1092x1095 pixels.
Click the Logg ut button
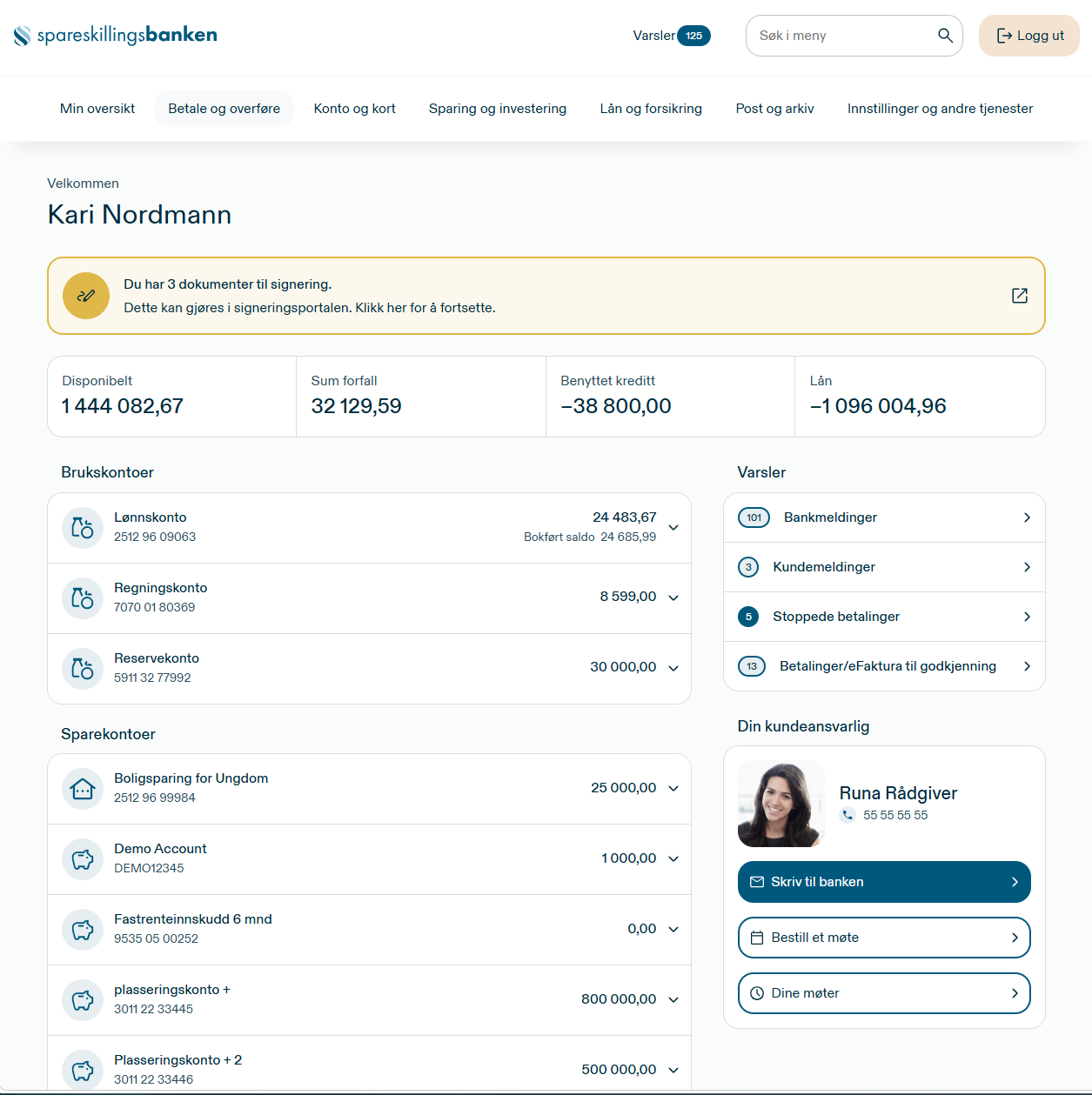tap(1029, 36)
